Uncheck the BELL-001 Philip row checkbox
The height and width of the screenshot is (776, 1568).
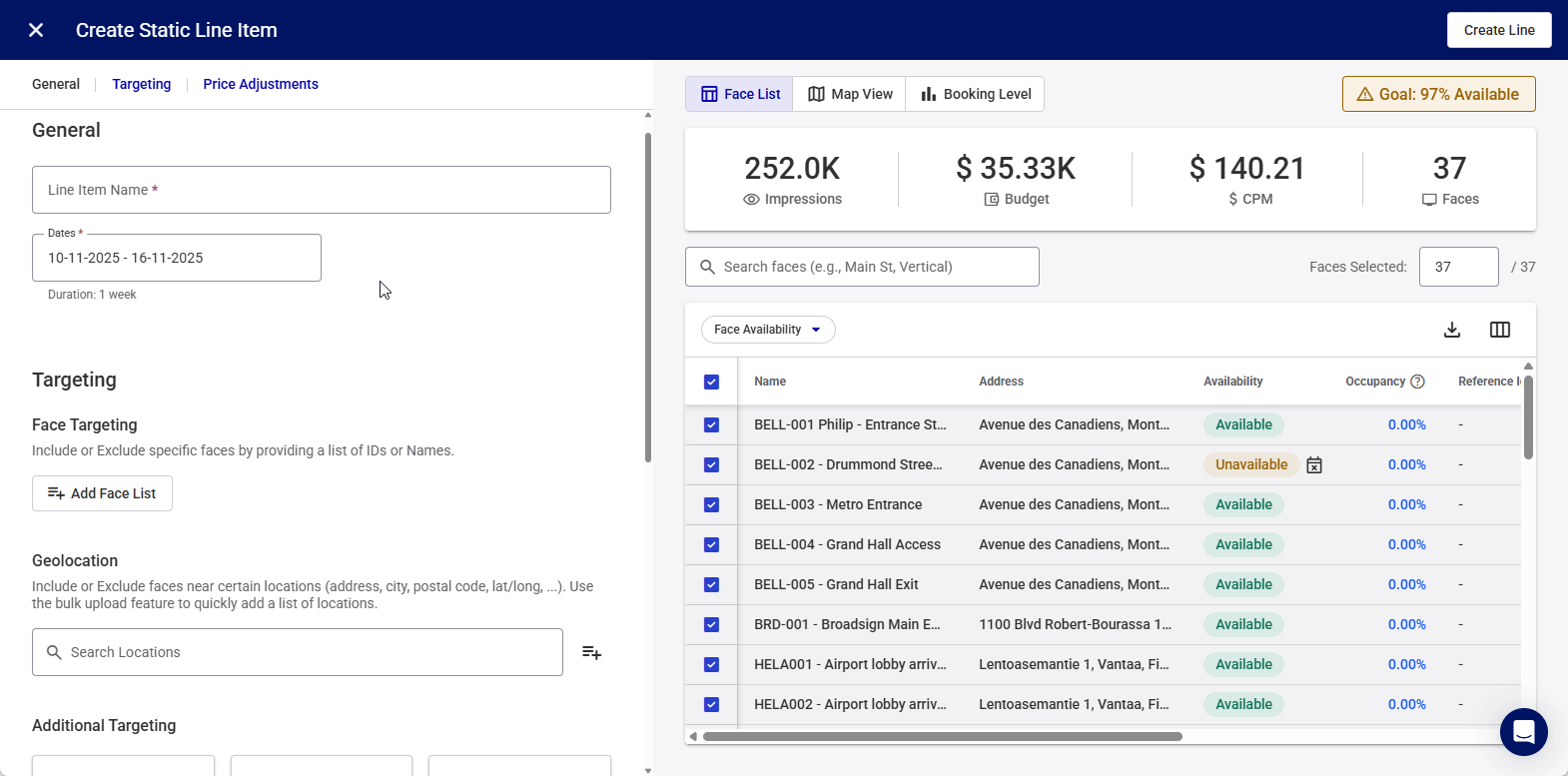711,424
